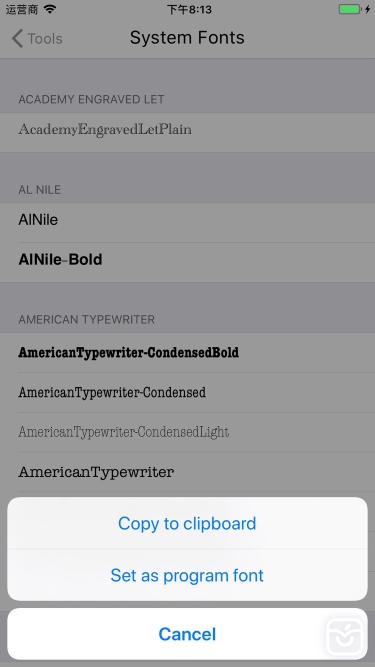375x667 pixels.
Task: Tap the AMERICAN TYPEWRITER section header
Action: (87, 319)
